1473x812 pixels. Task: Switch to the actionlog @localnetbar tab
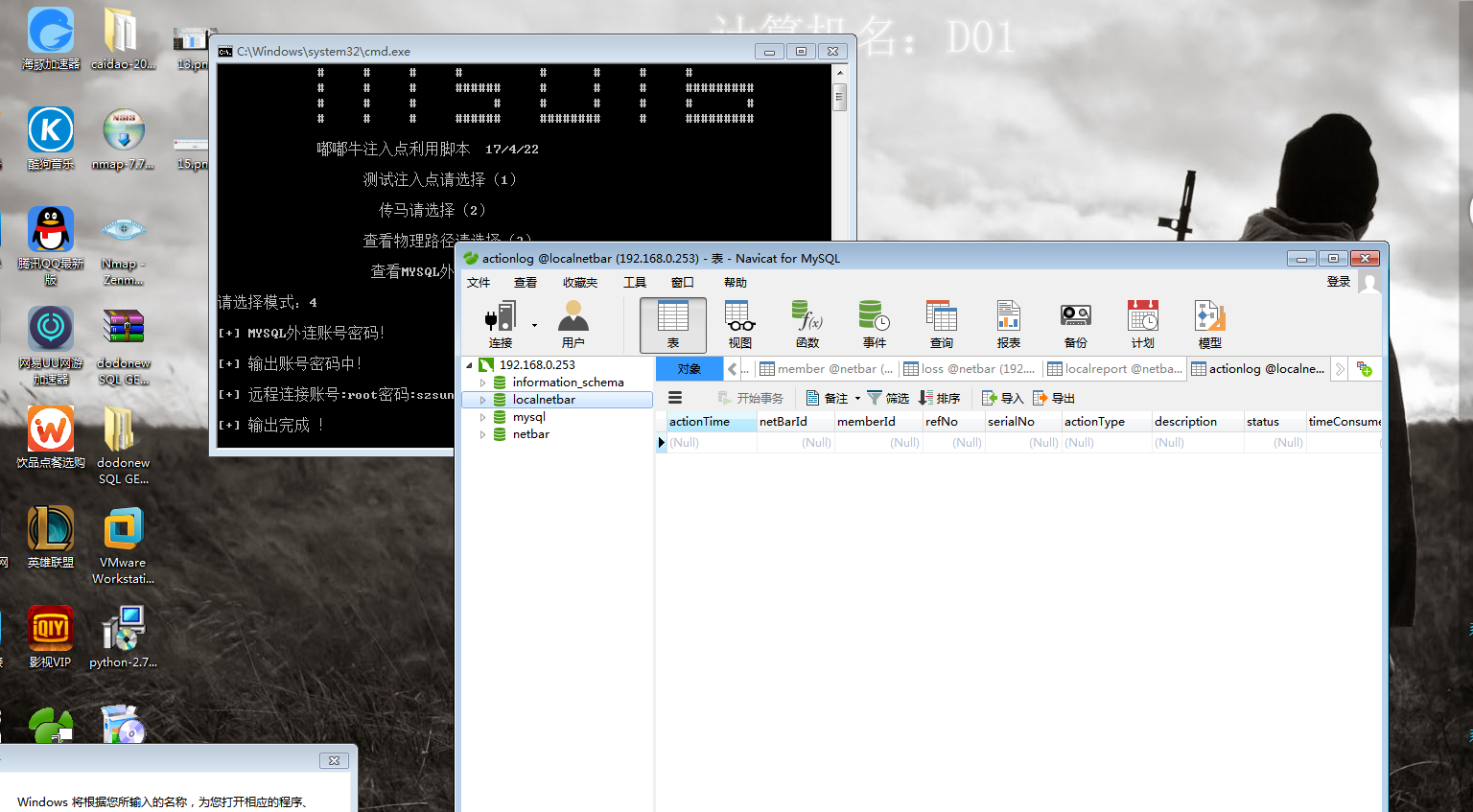click(x=1258, y=369)
